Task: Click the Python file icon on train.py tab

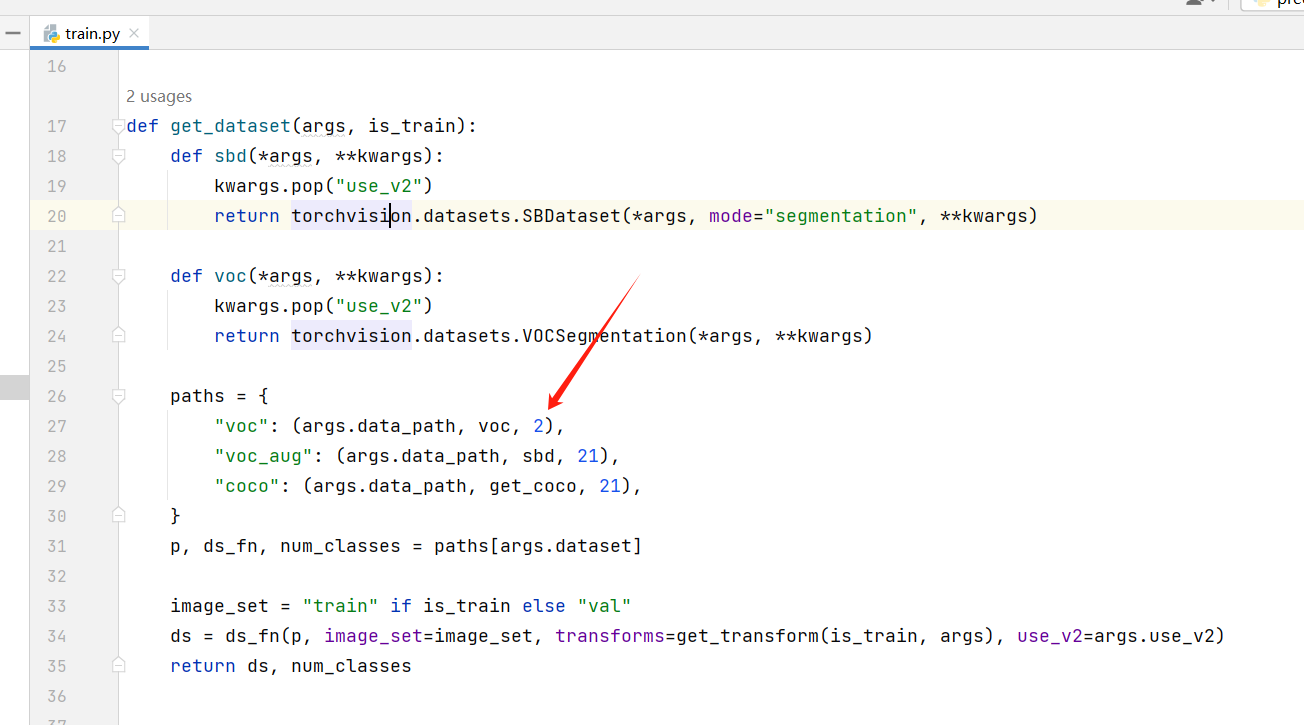Action: pos(49,32)
